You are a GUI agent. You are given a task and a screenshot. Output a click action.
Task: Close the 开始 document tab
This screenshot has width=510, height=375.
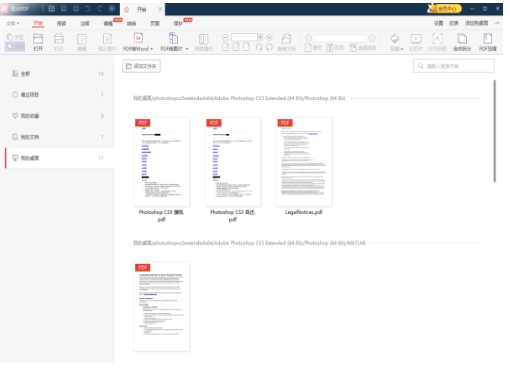[x=160, y=9]
